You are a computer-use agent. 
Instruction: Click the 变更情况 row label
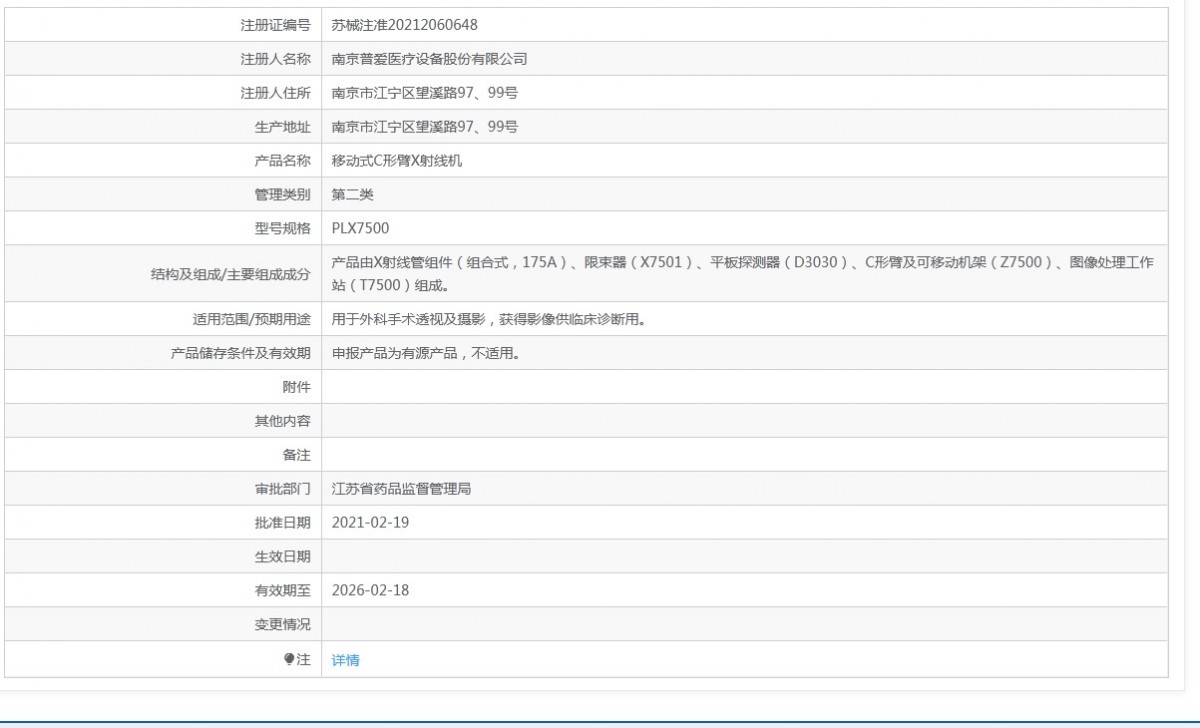tap(283, 625)
